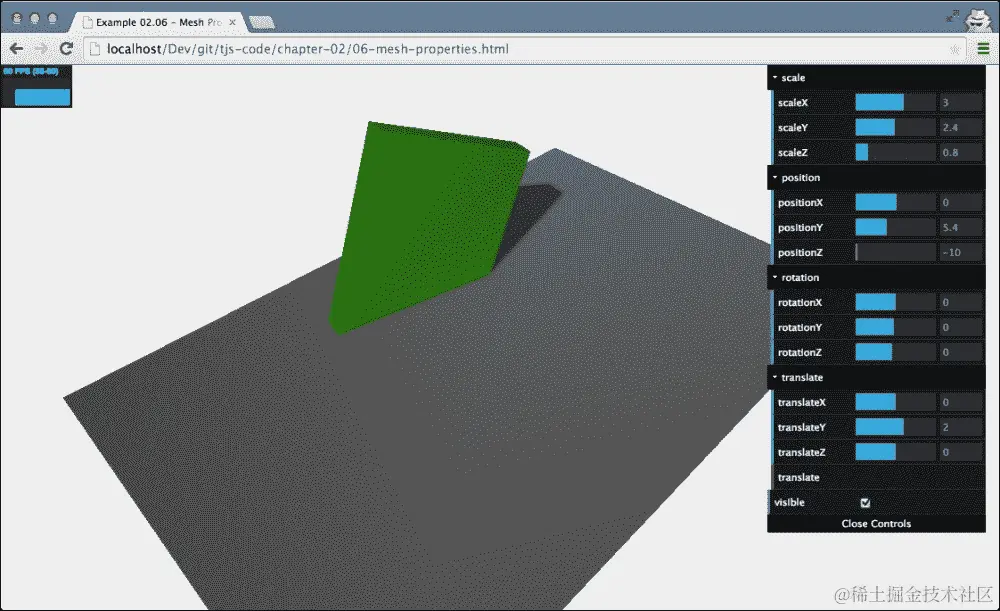Click the scaleX label text

pyautogui.click(x=793, y=103)
